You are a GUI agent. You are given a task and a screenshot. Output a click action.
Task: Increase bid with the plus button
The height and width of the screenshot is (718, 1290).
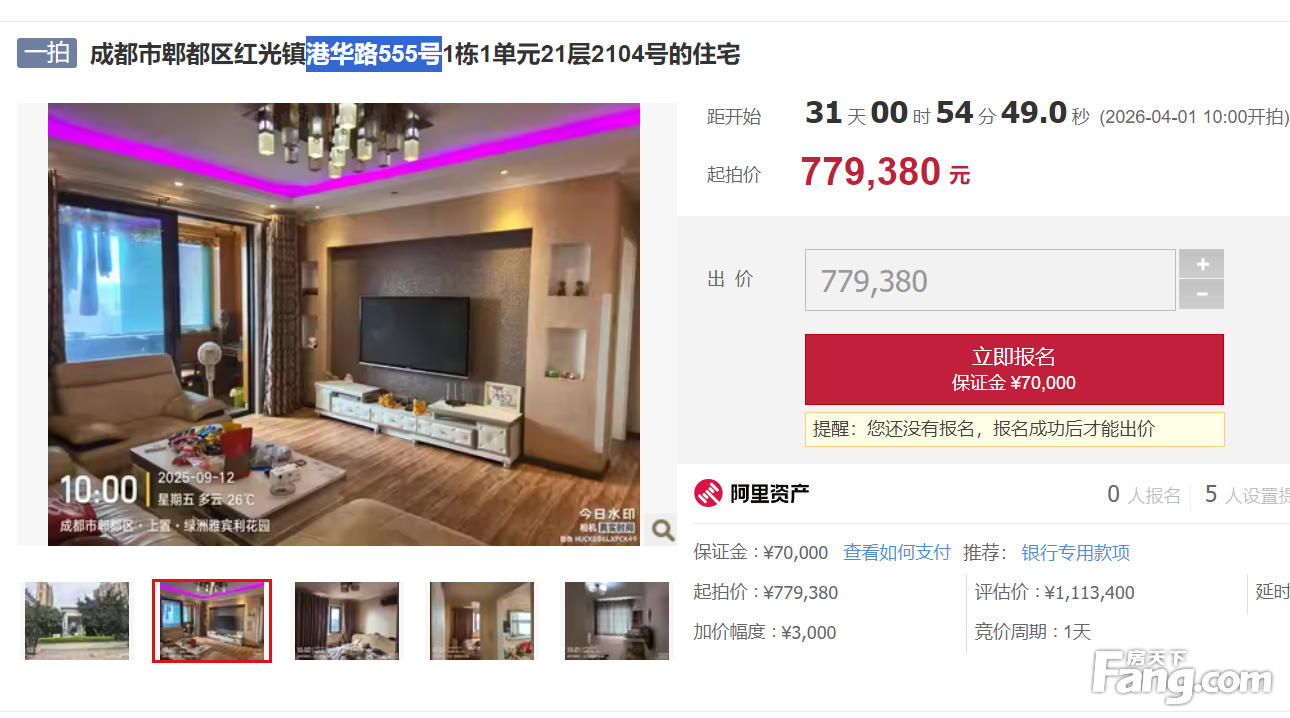coord(1201,264)
